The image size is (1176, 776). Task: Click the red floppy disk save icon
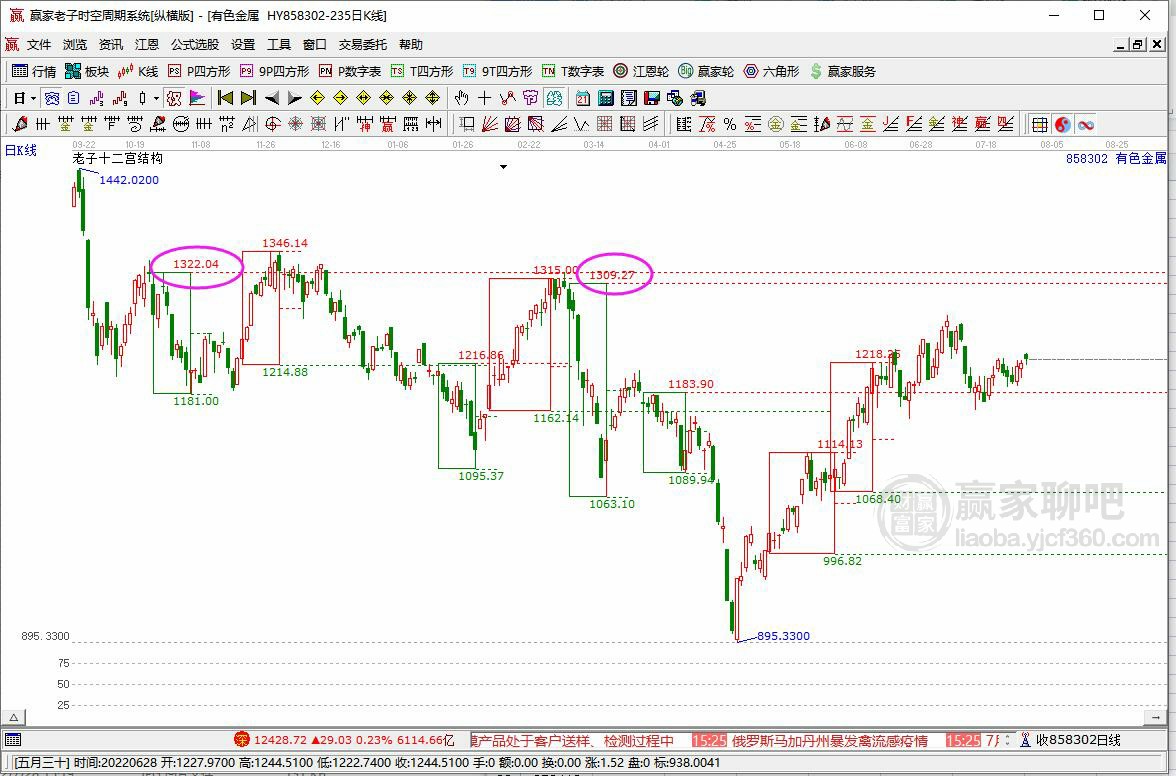652,98
